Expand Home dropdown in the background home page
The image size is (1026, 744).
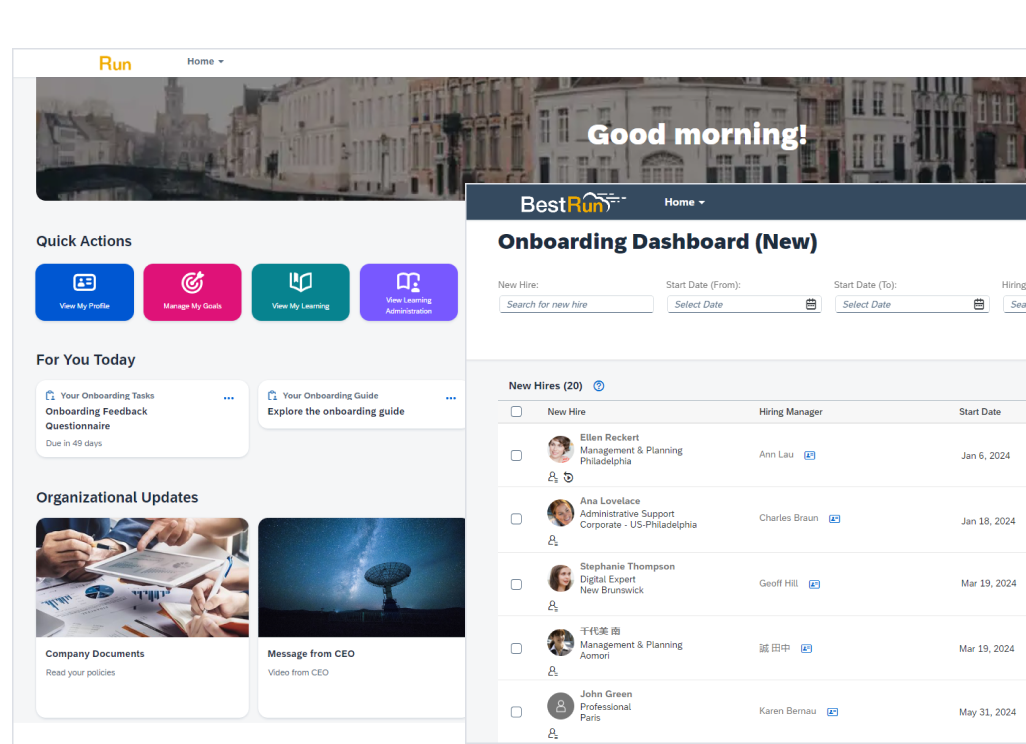pos(205,62)
